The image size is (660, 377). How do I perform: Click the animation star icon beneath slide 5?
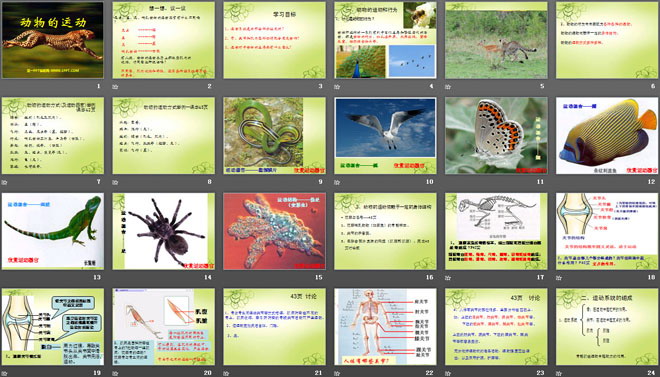[x=448, y=87]
